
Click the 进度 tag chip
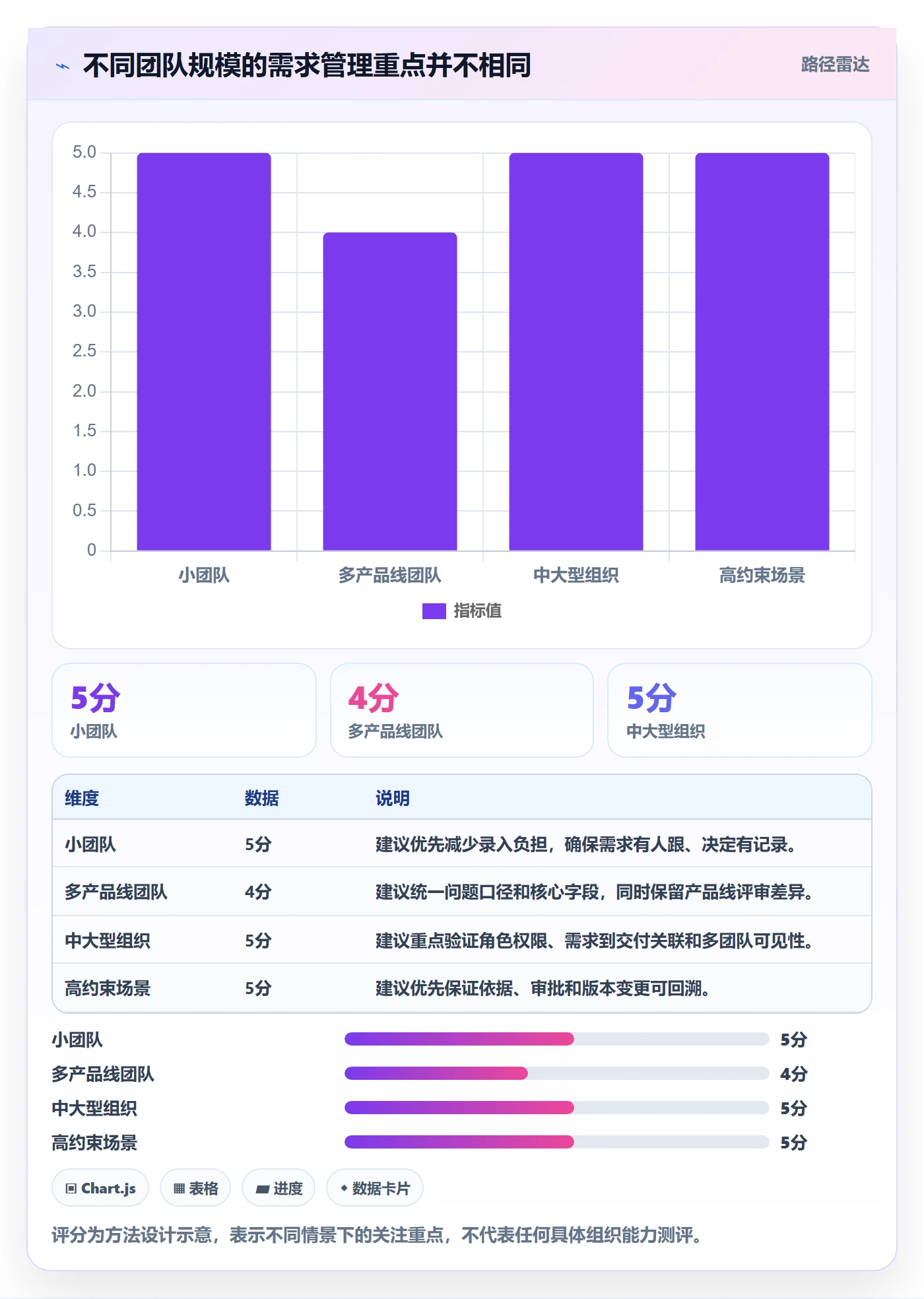coord(279,1188)
